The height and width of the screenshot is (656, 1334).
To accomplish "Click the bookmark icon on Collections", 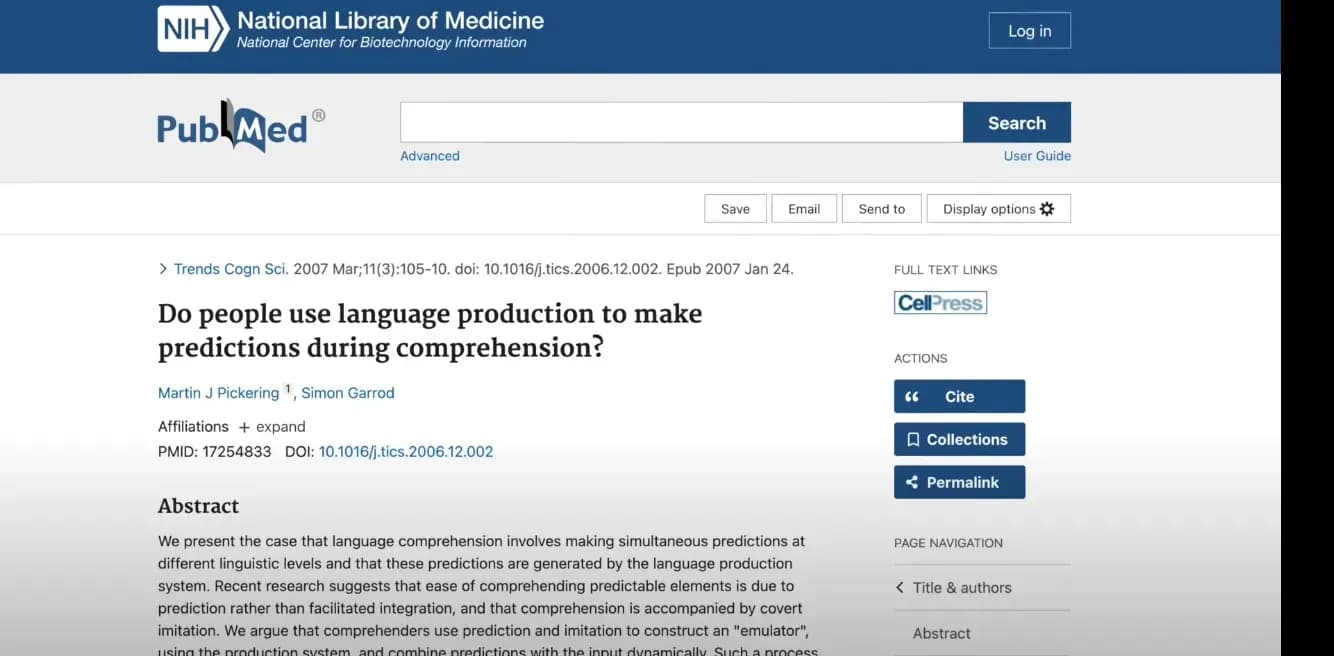I will (912, 440).
